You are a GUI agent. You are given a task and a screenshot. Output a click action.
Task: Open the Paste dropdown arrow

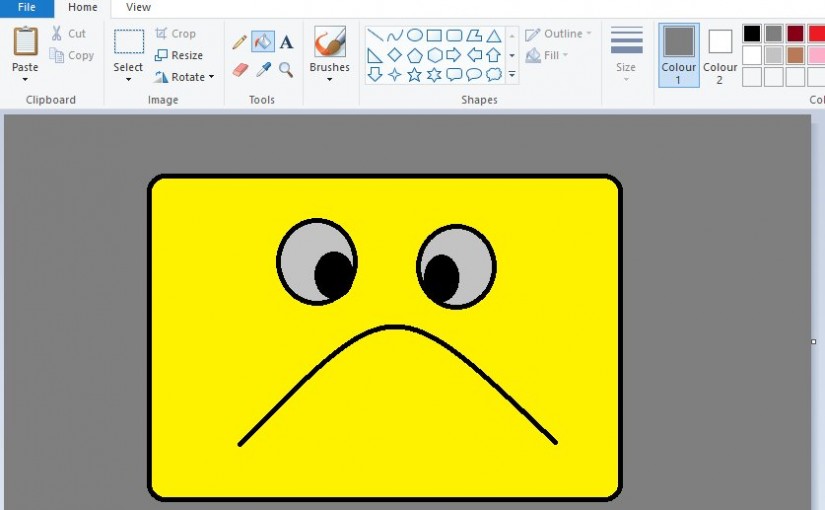click(25, 79)
